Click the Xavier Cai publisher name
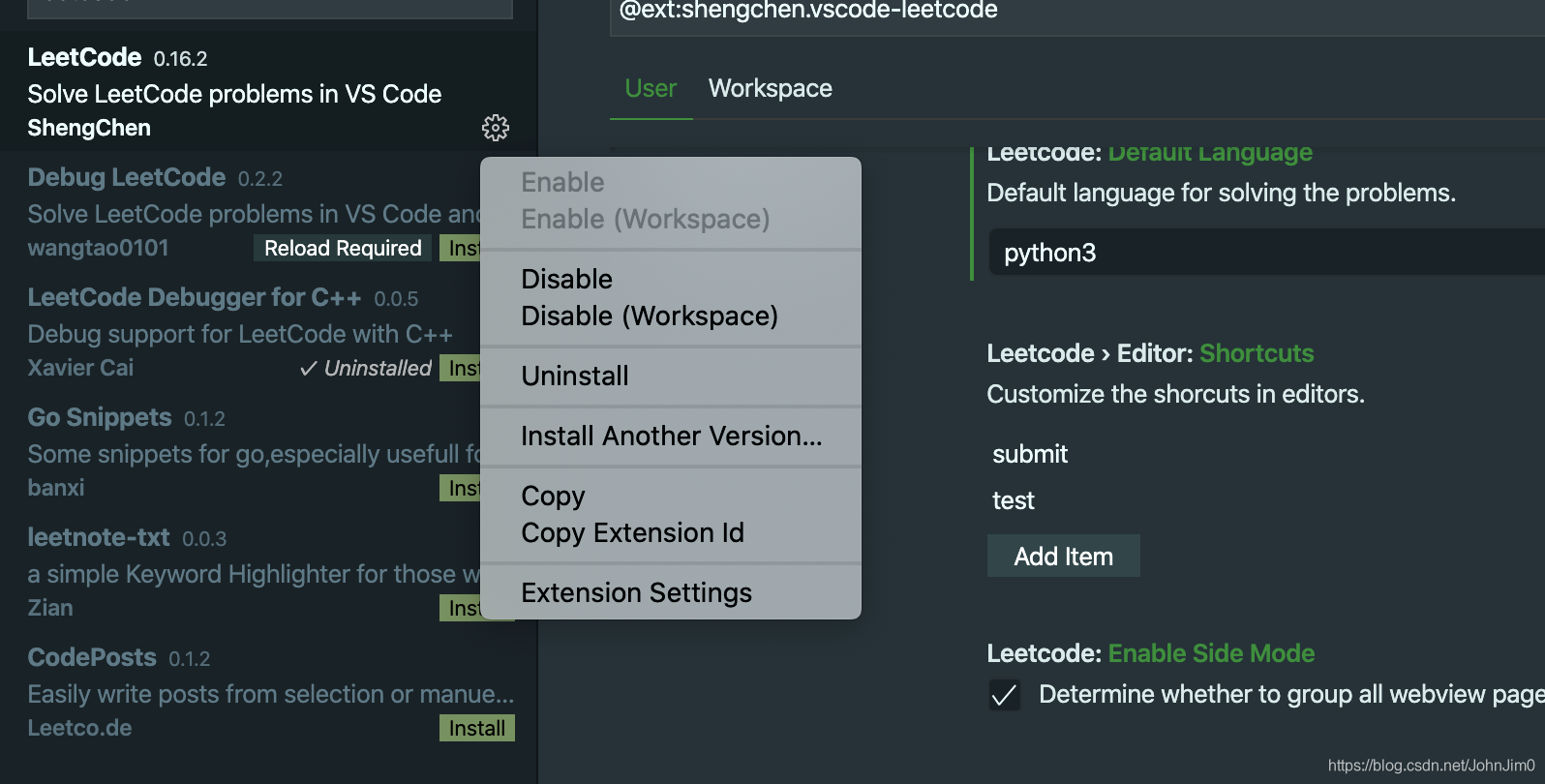The width and height of the screenshot is (1545, 784). (80, 368)
